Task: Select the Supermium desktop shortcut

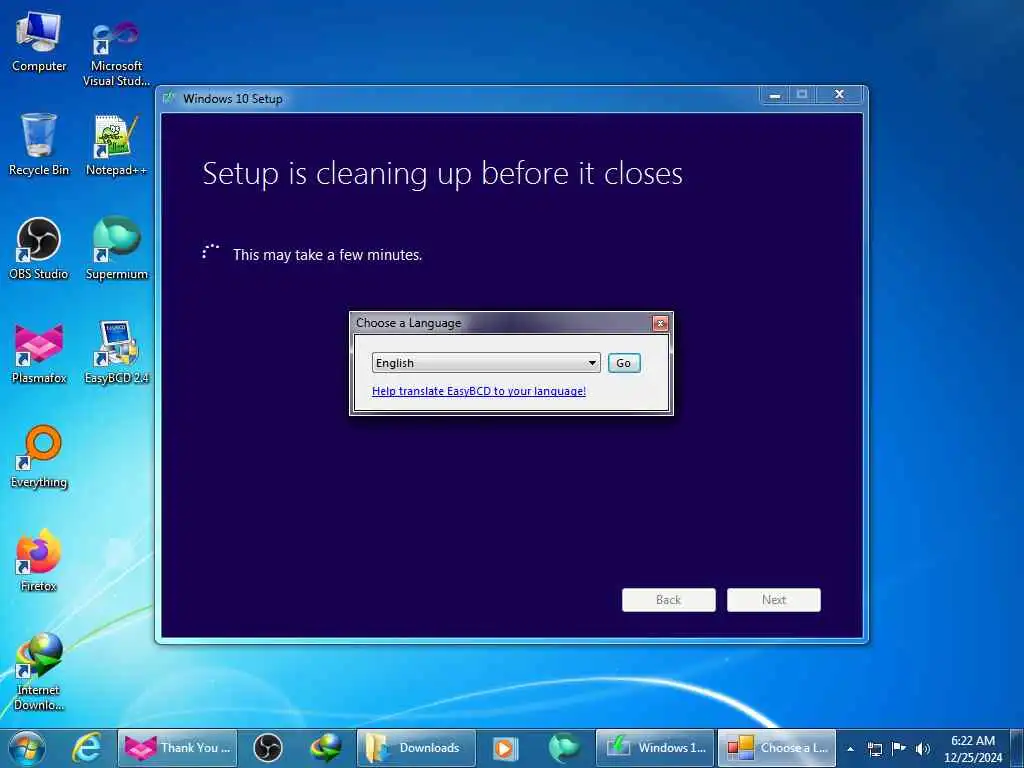Action: pyautogui.click(x=116, y=249)
